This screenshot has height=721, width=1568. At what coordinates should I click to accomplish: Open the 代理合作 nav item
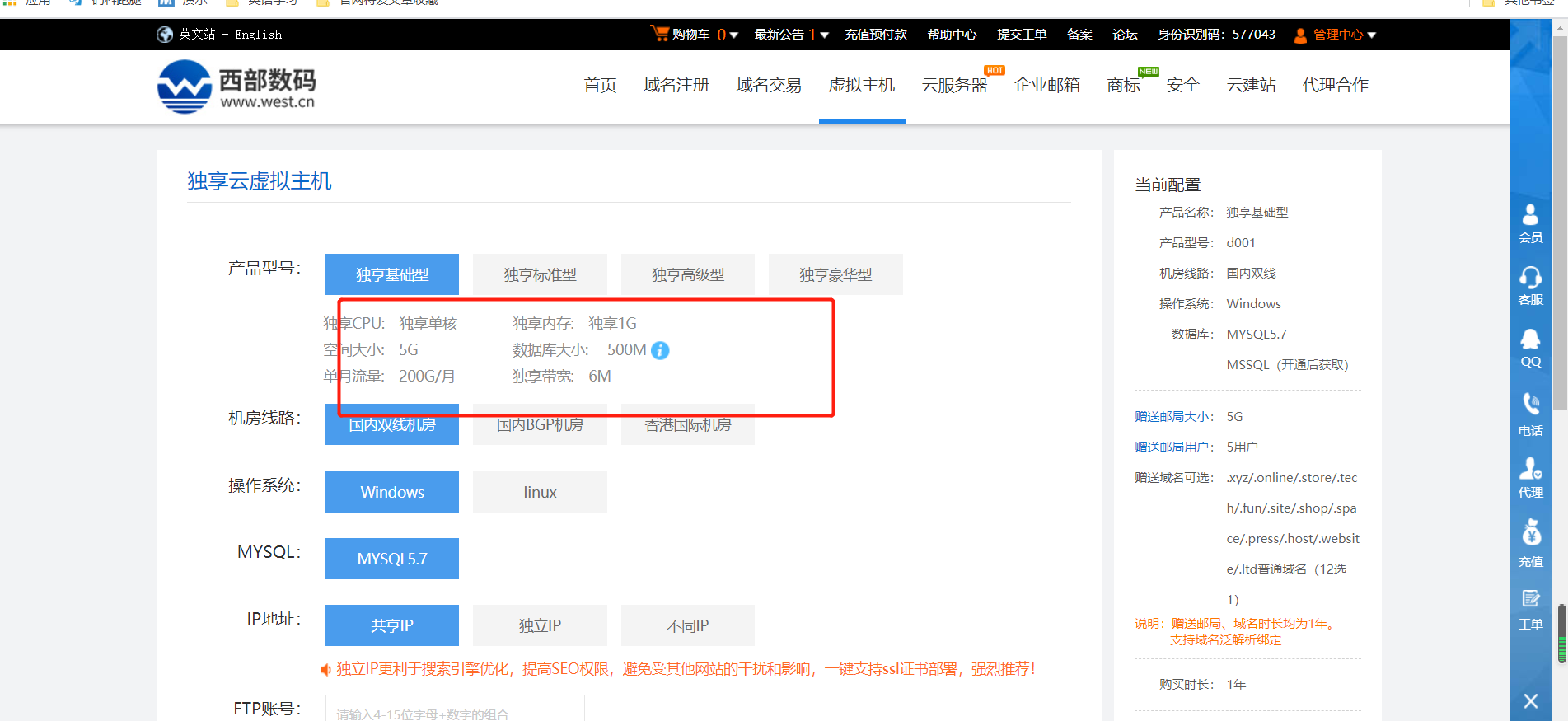pyautogui.click(x=1335, y=85)
